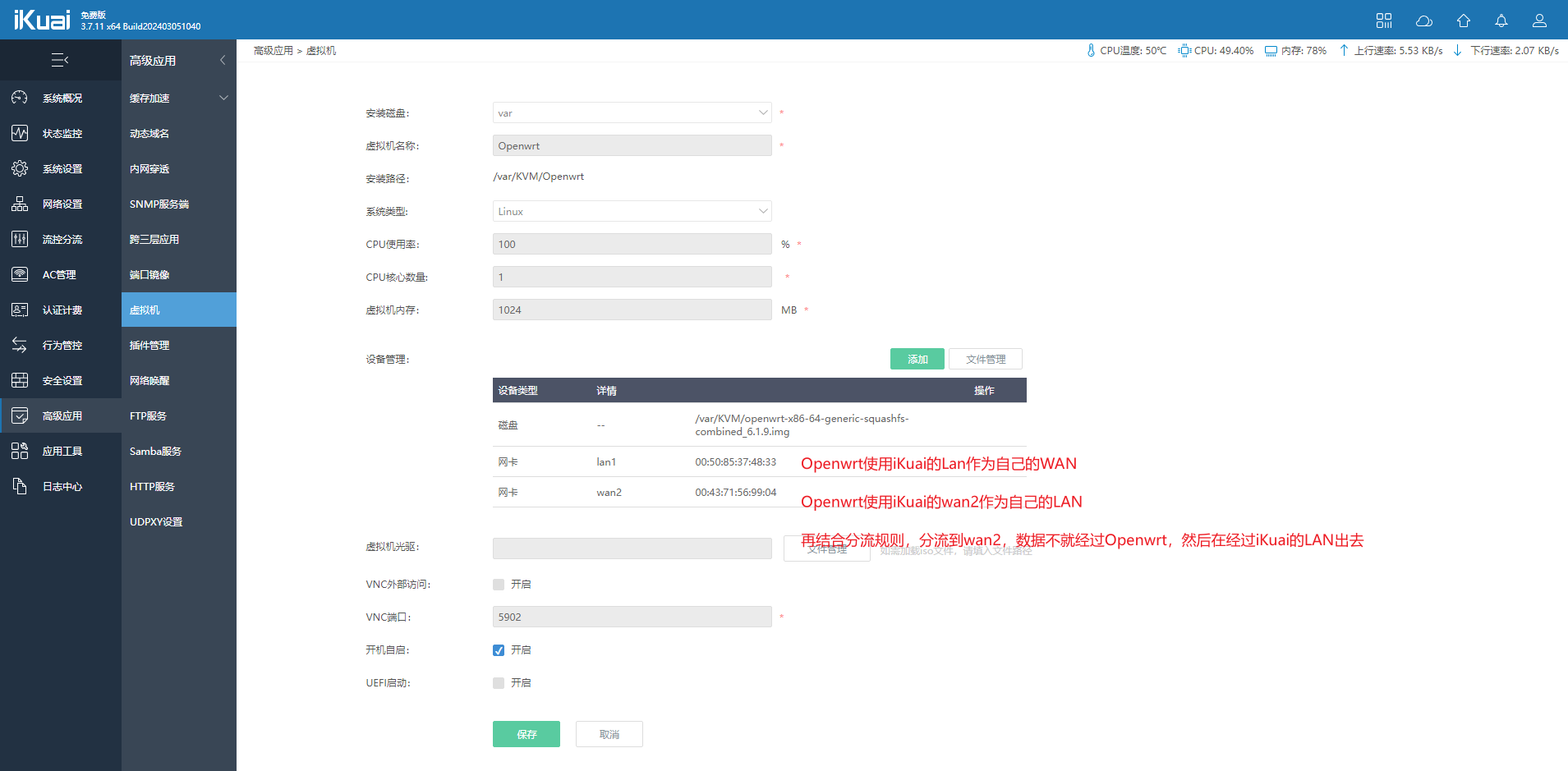The height and width of the screenshot is (771, 1568).
Task: Click the apps grid icon in header
Action: [1384, 21]
